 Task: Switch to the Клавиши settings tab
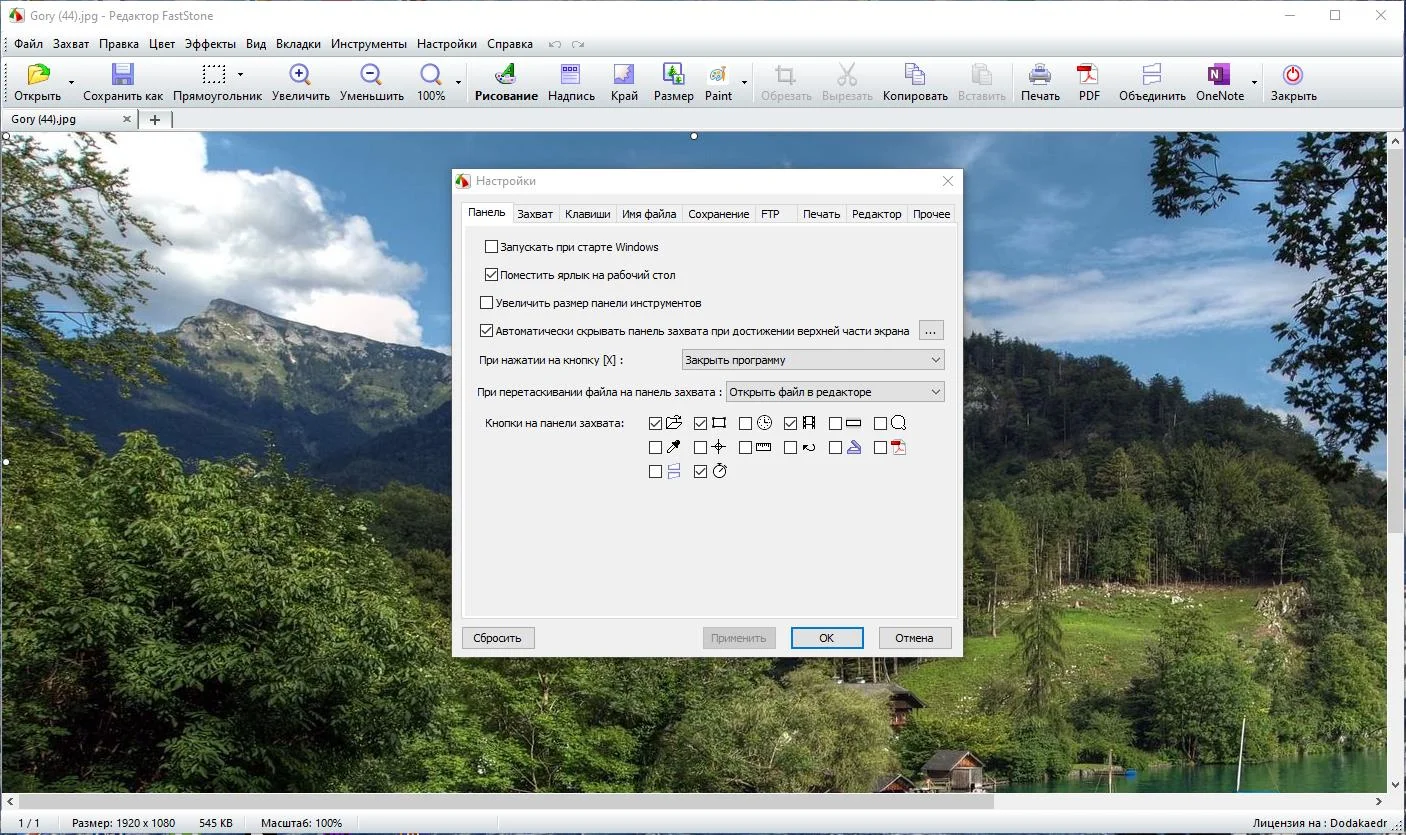tap(587, 214)
